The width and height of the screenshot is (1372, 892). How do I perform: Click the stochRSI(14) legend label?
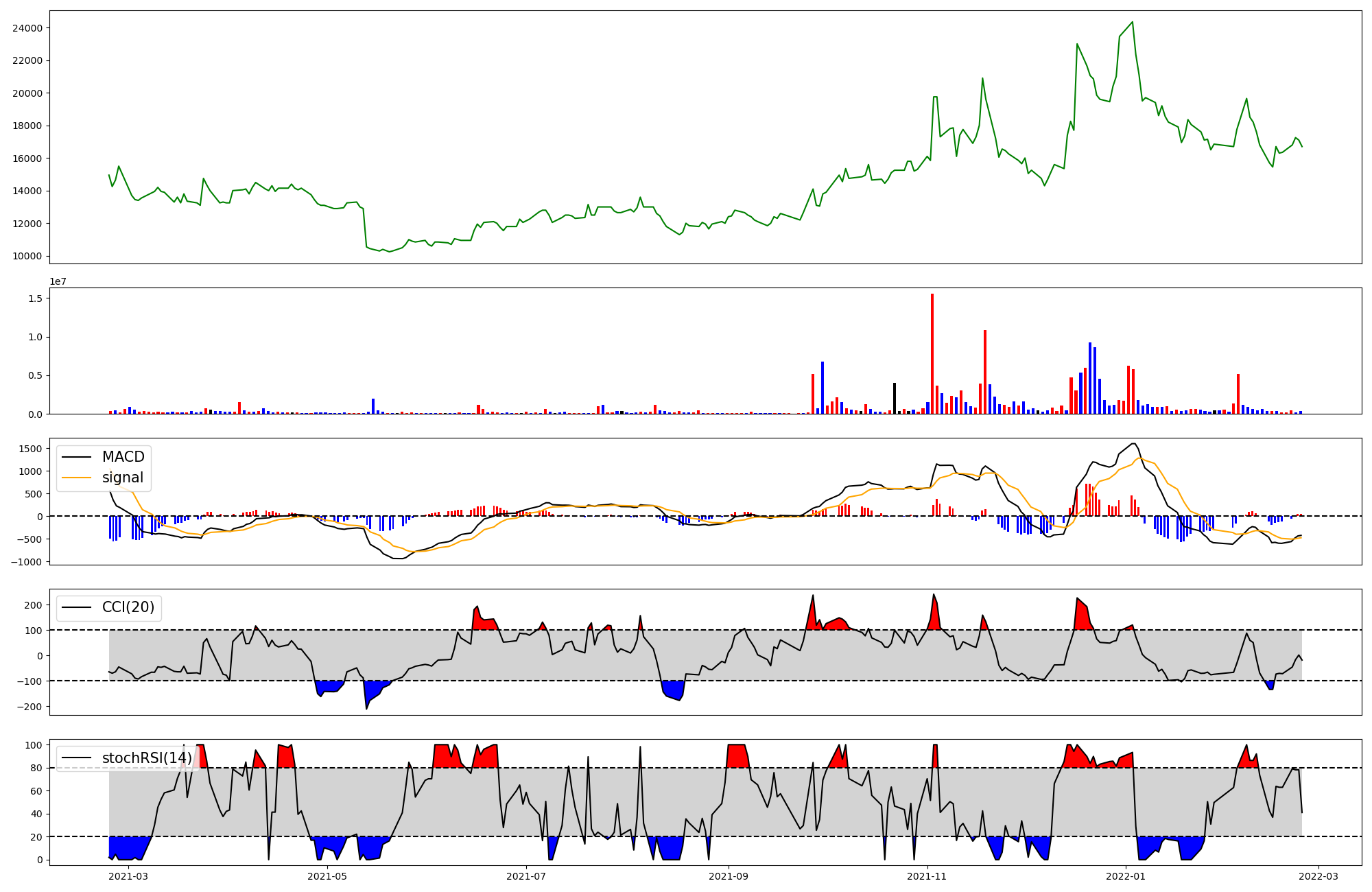(x=147, y=758)
